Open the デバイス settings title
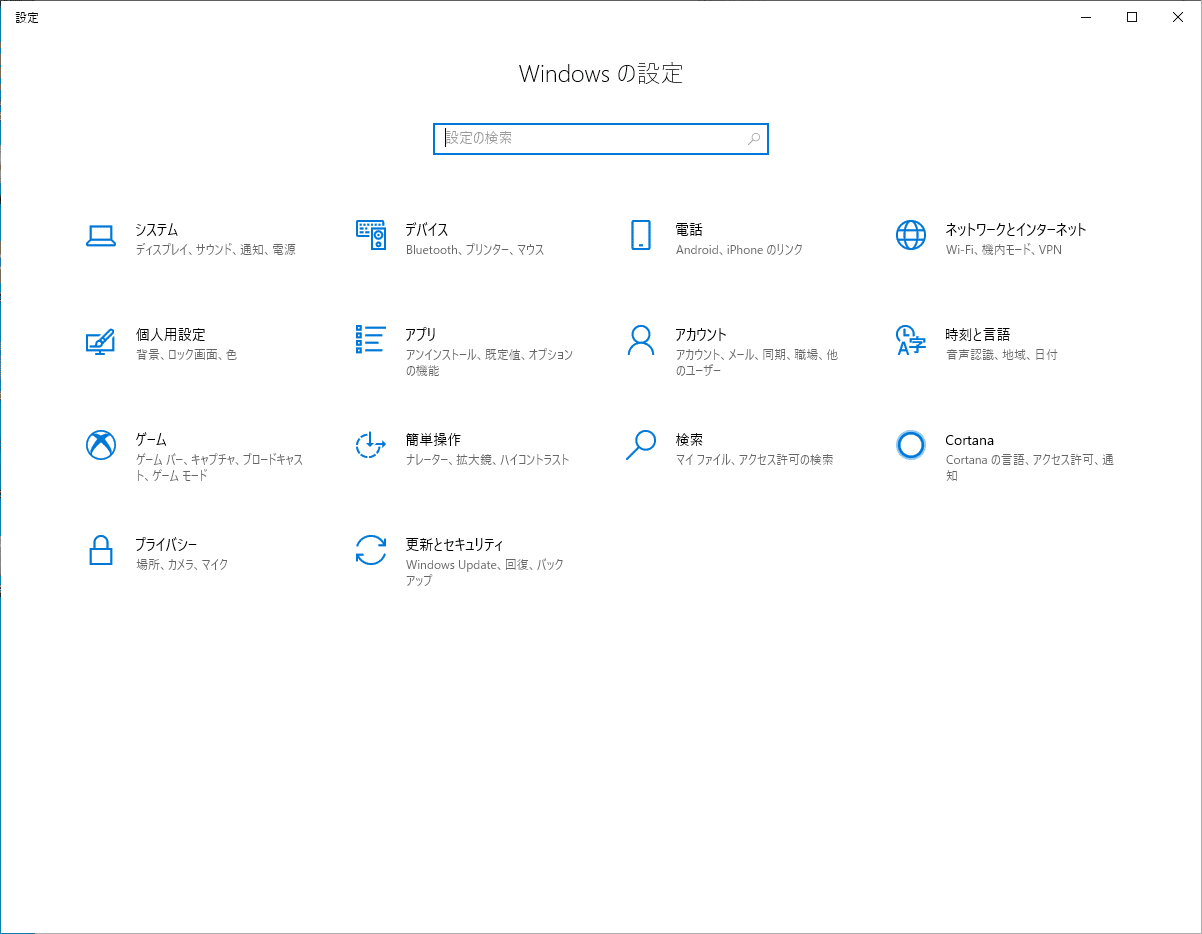1202x934 pixels. (x=427, y=230)
